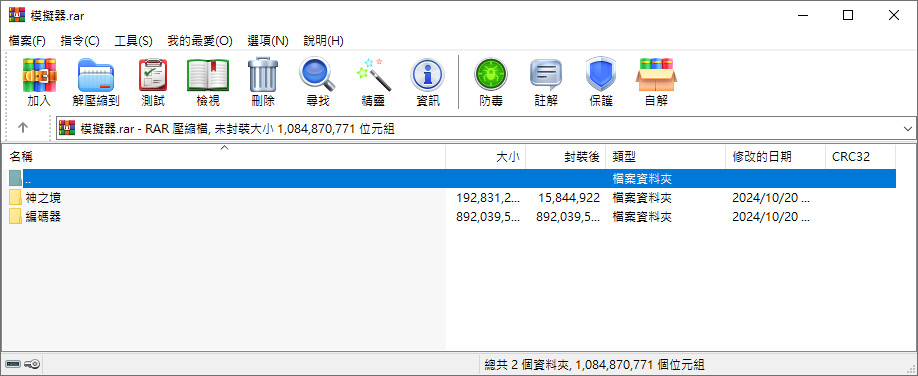Open the 指令(C) menu
This screenshot has width=918, height=376.
pyautogui.click(x=80, y=41)
